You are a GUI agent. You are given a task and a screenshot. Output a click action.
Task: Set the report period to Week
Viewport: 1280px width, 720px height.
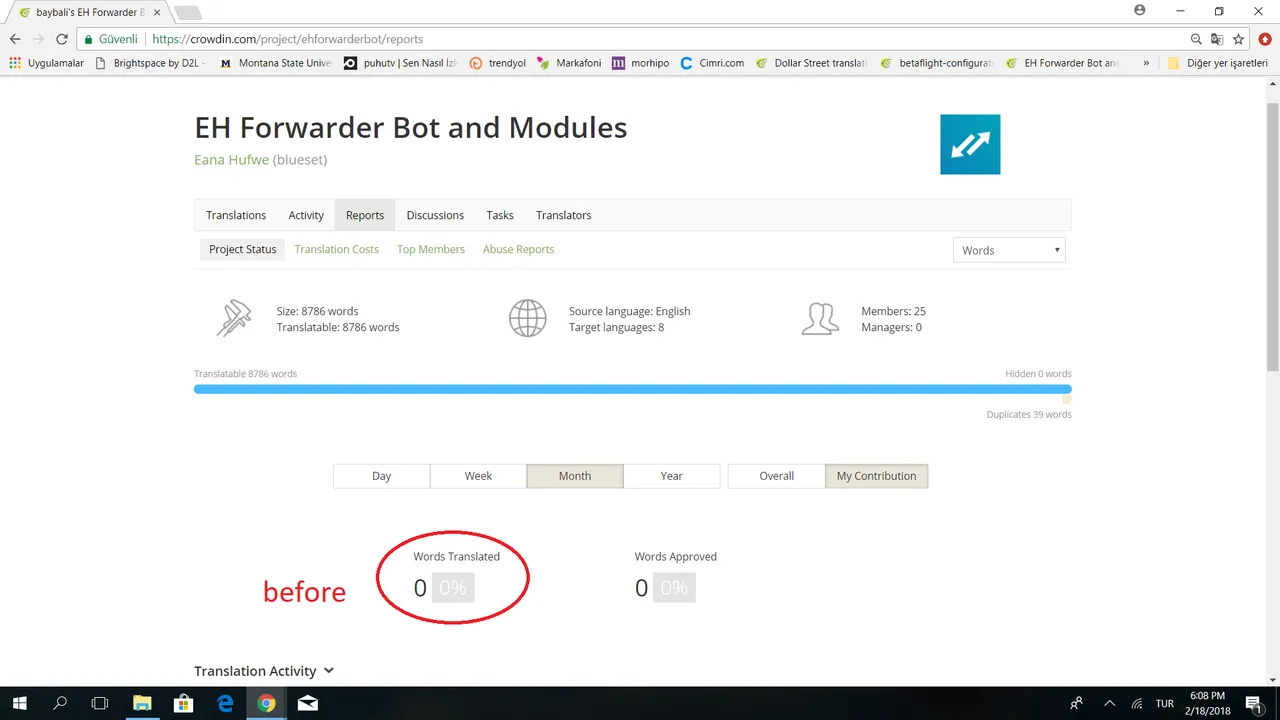pyautogui.click(x=478, y=476)
